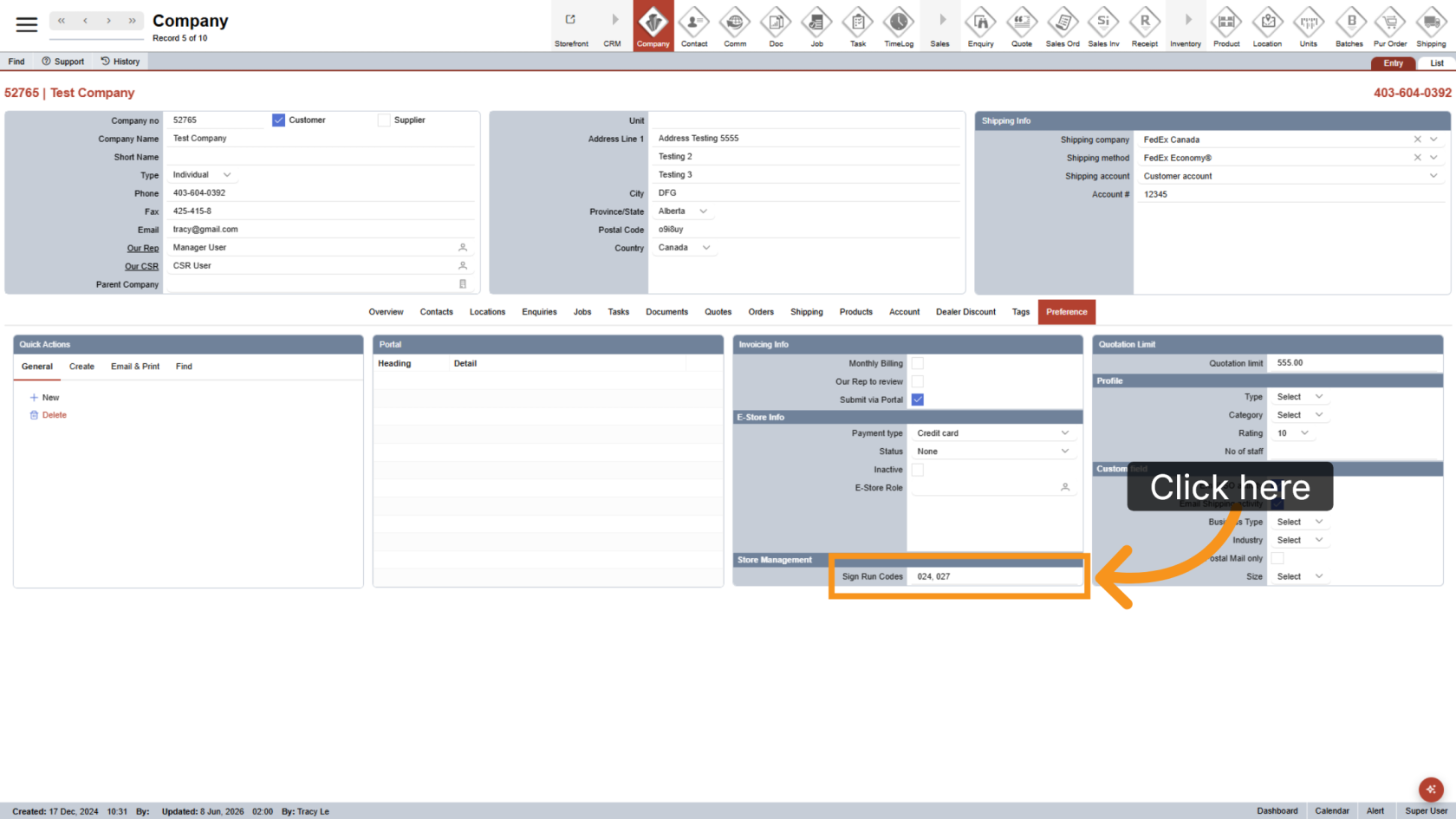Clear the FedEx Canada shipping company
The width and height of the screenshot is (1456, 819).
pyautogui.click(x=1418, y=140)
